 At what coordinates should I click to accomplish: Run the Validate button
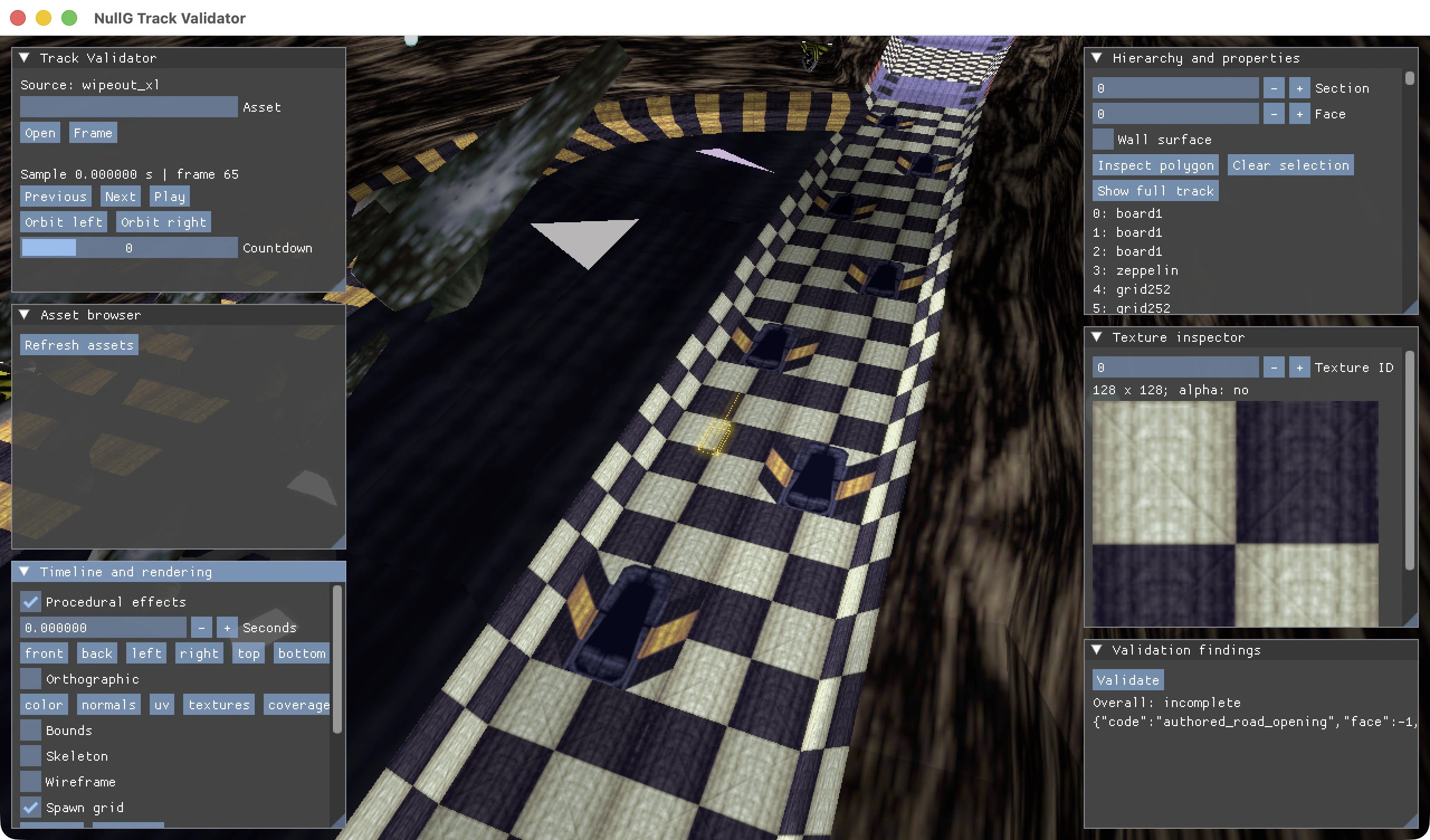(x=1128, y=680)
